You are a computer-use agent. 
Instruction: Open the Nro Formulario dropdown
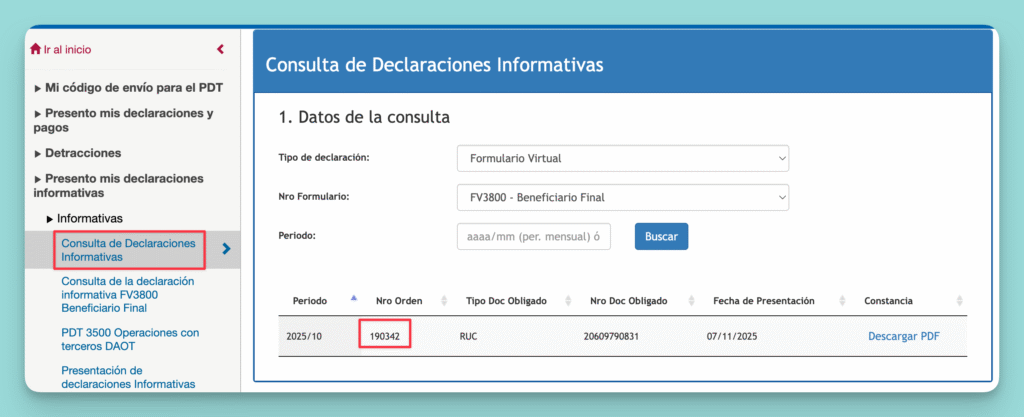(622, 197)
